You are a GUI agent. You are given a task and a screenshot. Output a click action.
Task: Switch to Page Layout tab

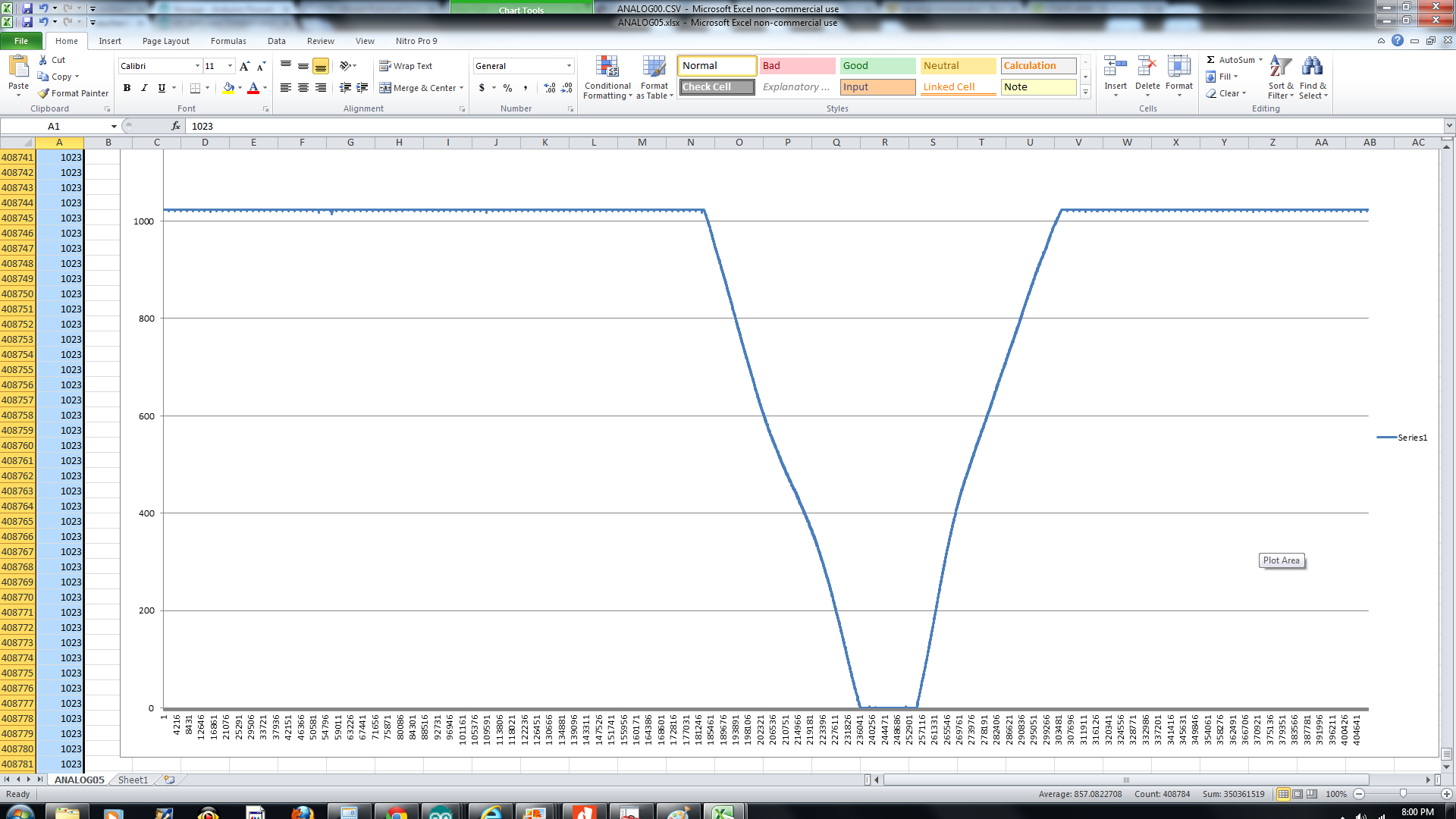(x=166, y=41)
